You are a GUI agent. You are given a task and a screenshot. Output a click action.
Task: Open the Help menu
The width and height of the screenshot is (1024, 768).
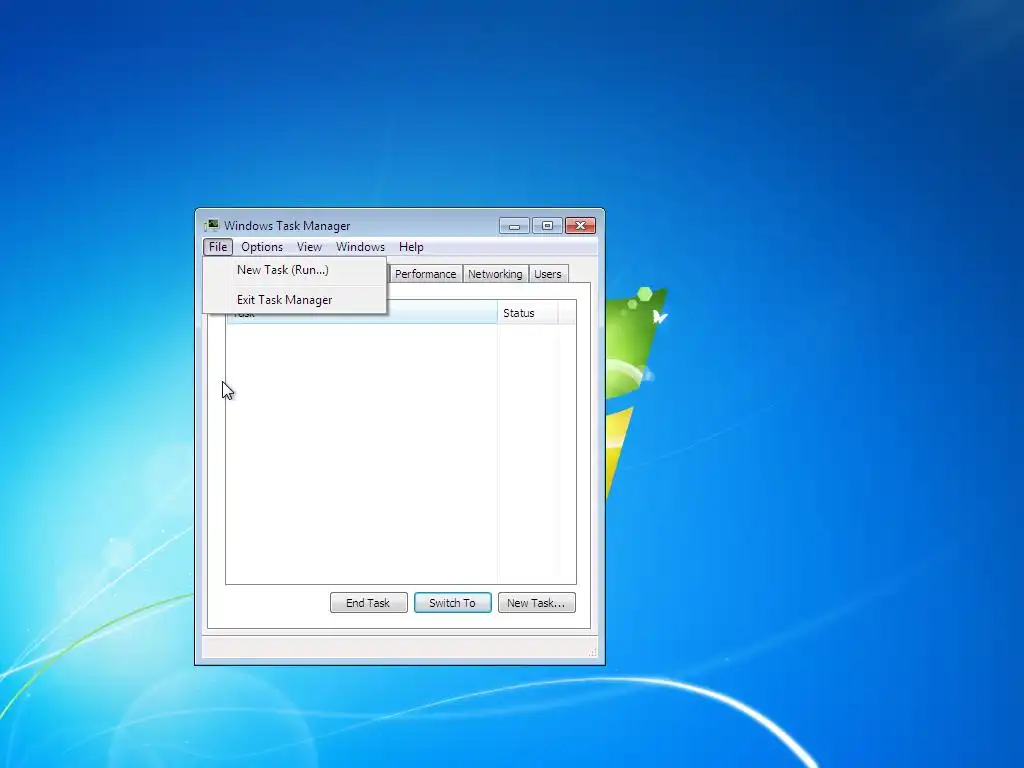411,247
